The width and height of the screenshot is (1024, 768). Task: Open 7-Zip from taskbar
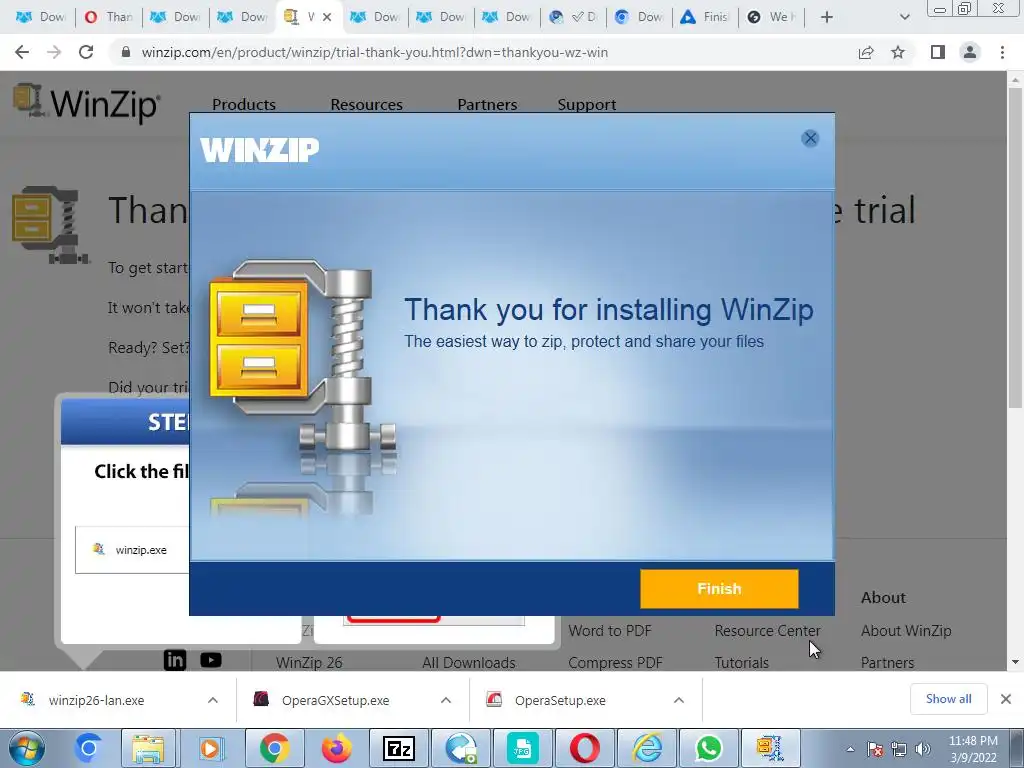pyautogui.click(x=398, y=748)
